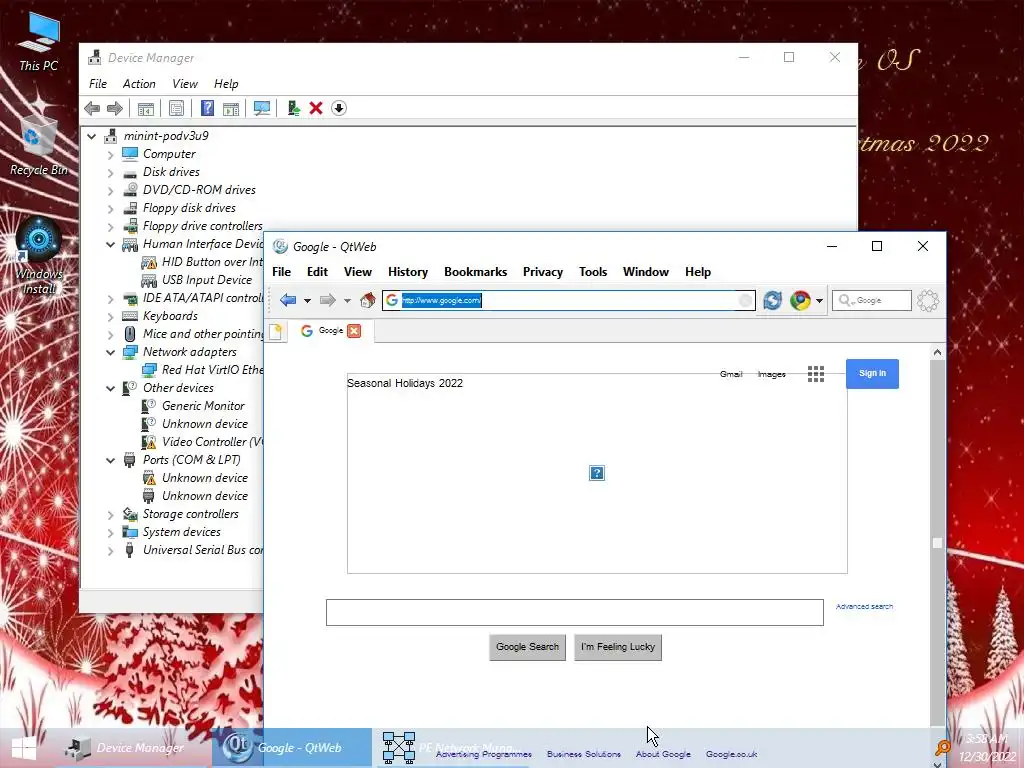Open the Google apps grid icon
Image resolution: width=1024 pixels, height=768 pixels.
(816, 374)
